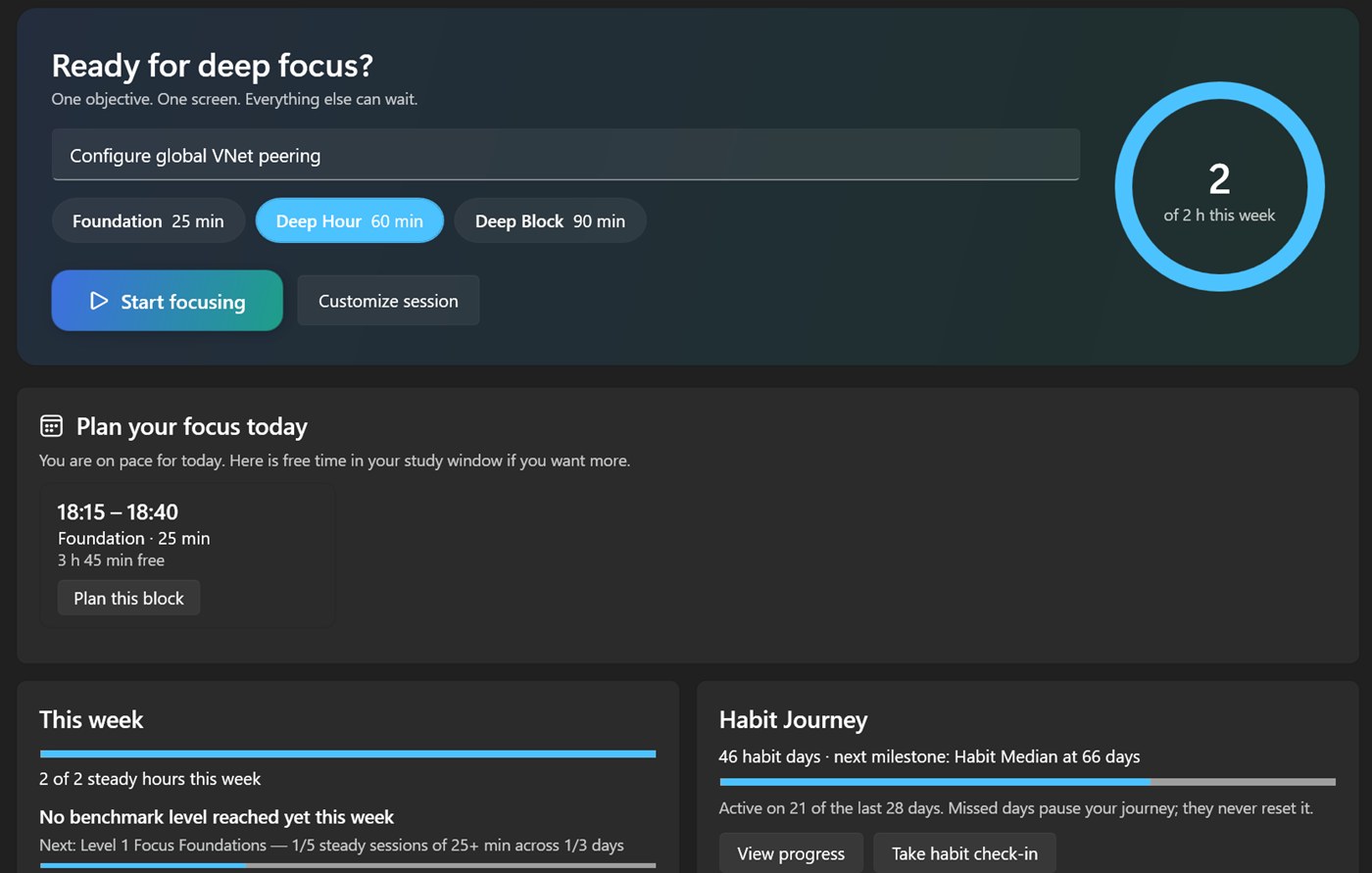This screenshot has width=1372, height=873.
Task: Click 'One objective. One screen.' subtitle
Action: pos(234,99)
